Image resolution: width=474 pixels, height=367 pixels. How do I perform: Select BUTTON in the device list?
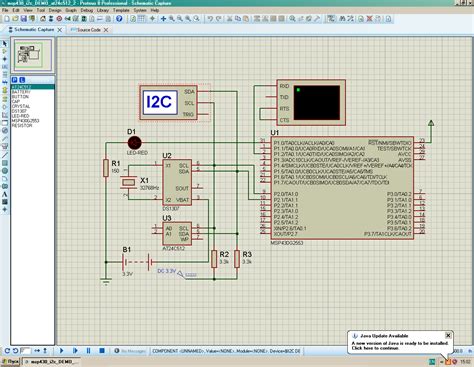[20, 97]
